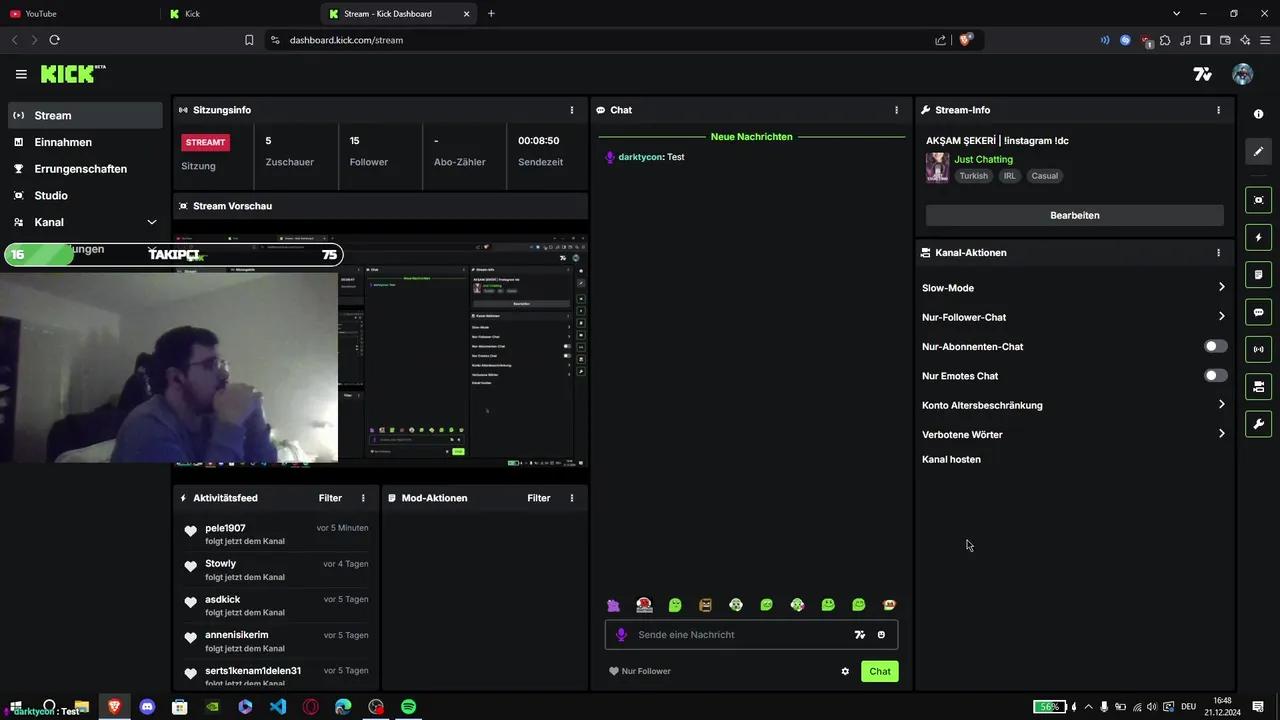This screenshot has width=1280, height=720.
Task: Open Stream-Info panel three-dot menu
Action: 1218,110
